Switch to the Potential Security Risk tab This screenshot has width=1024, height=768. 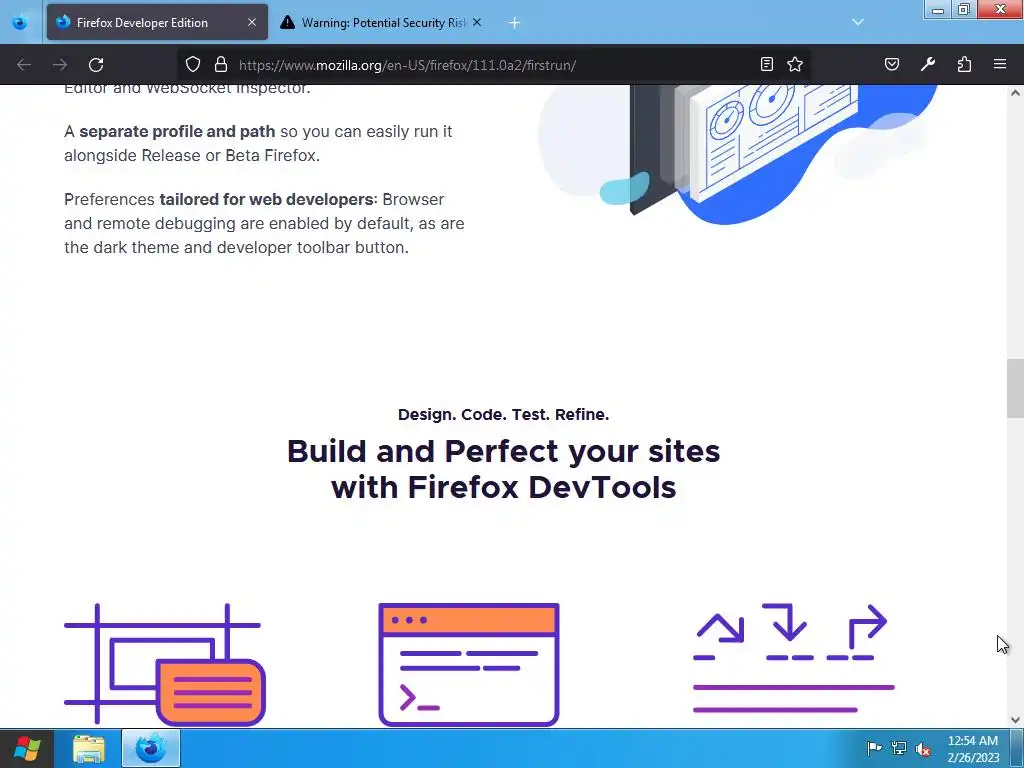tap(381, 22)
